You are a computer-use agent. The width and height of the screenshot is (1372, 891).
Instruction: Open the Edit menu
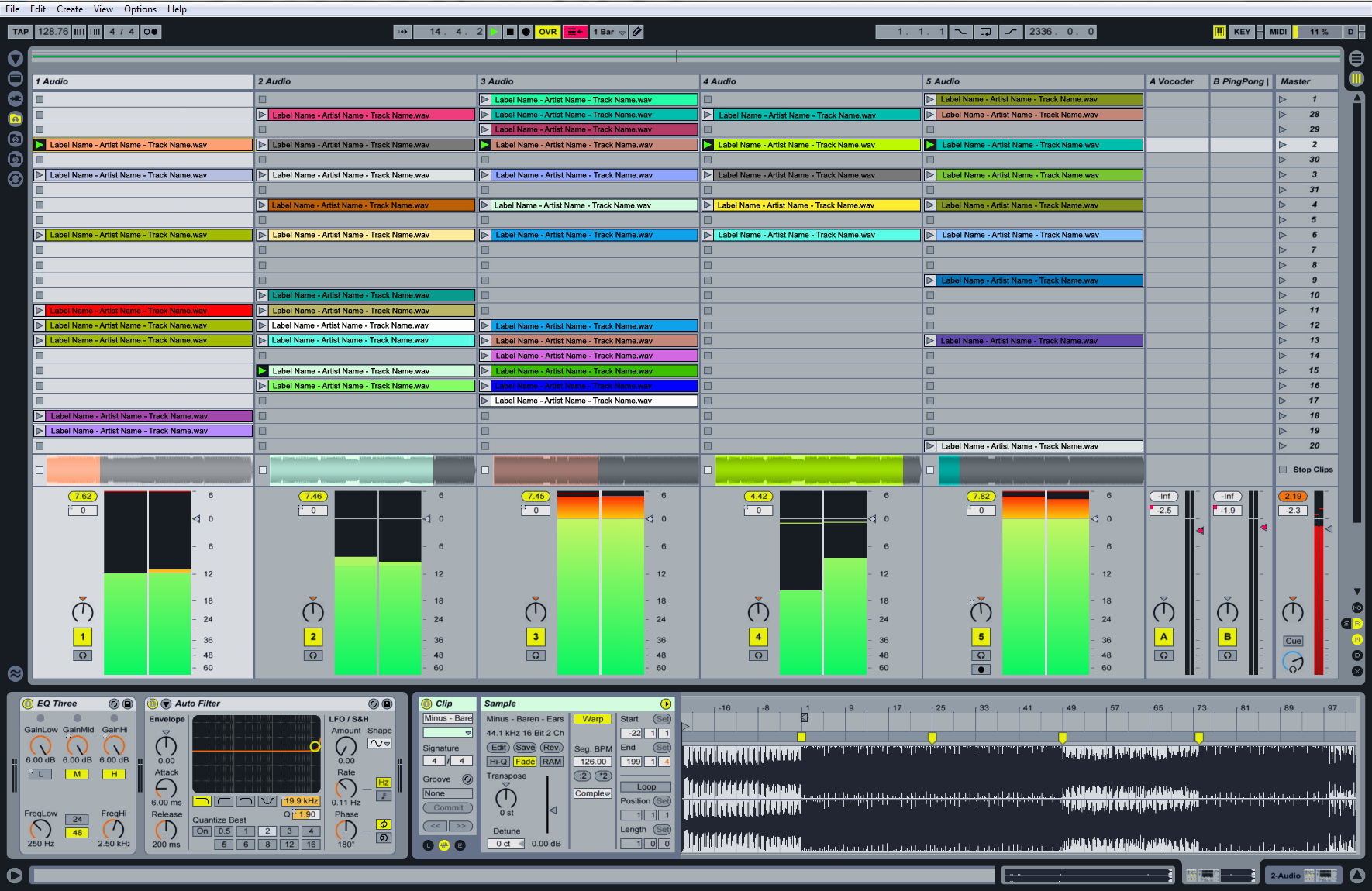[38, 9]
